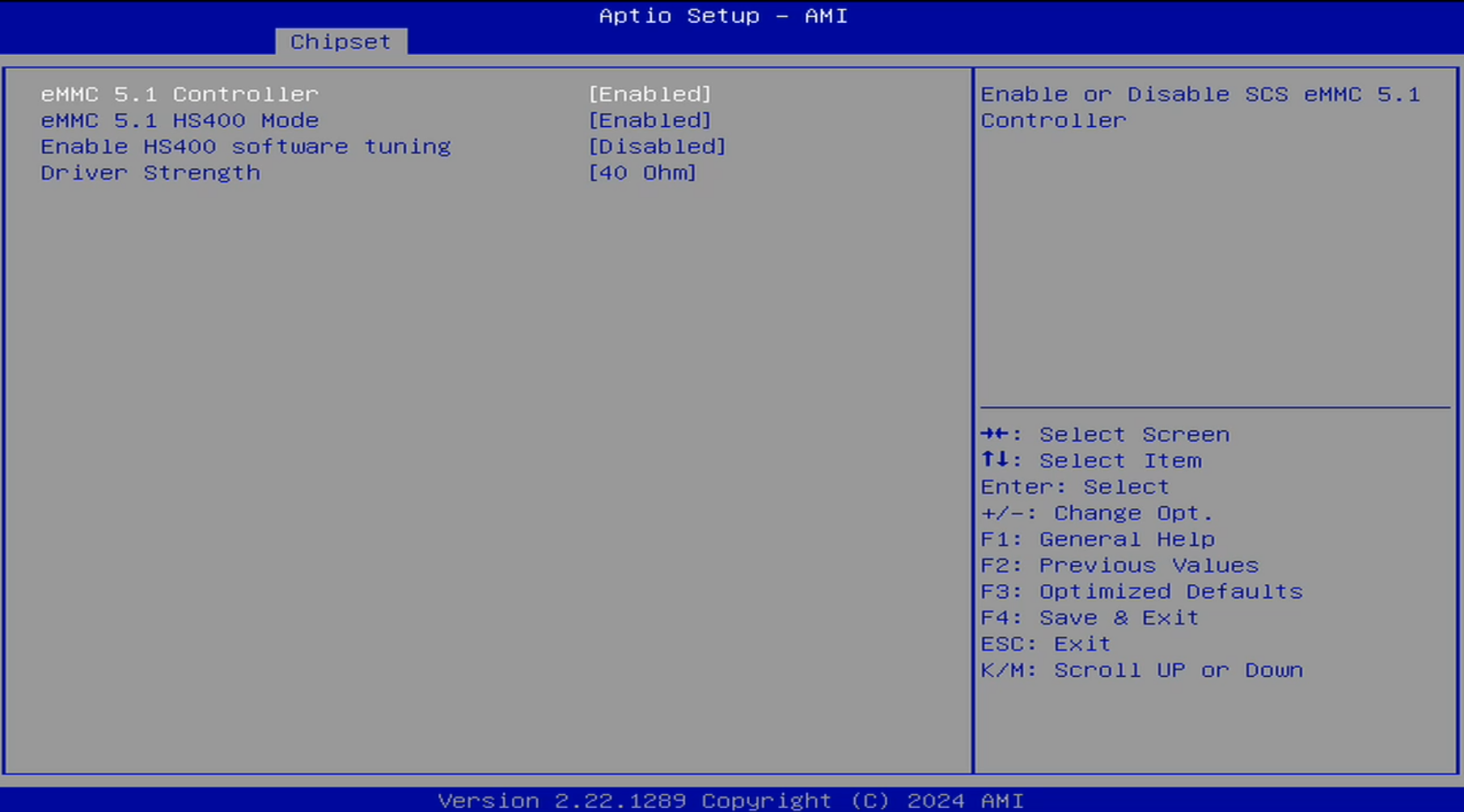Toggle the HS400 Mode Enabled value
The image size is (1464, 812).
pyautogui.click(x=649, y=121)
